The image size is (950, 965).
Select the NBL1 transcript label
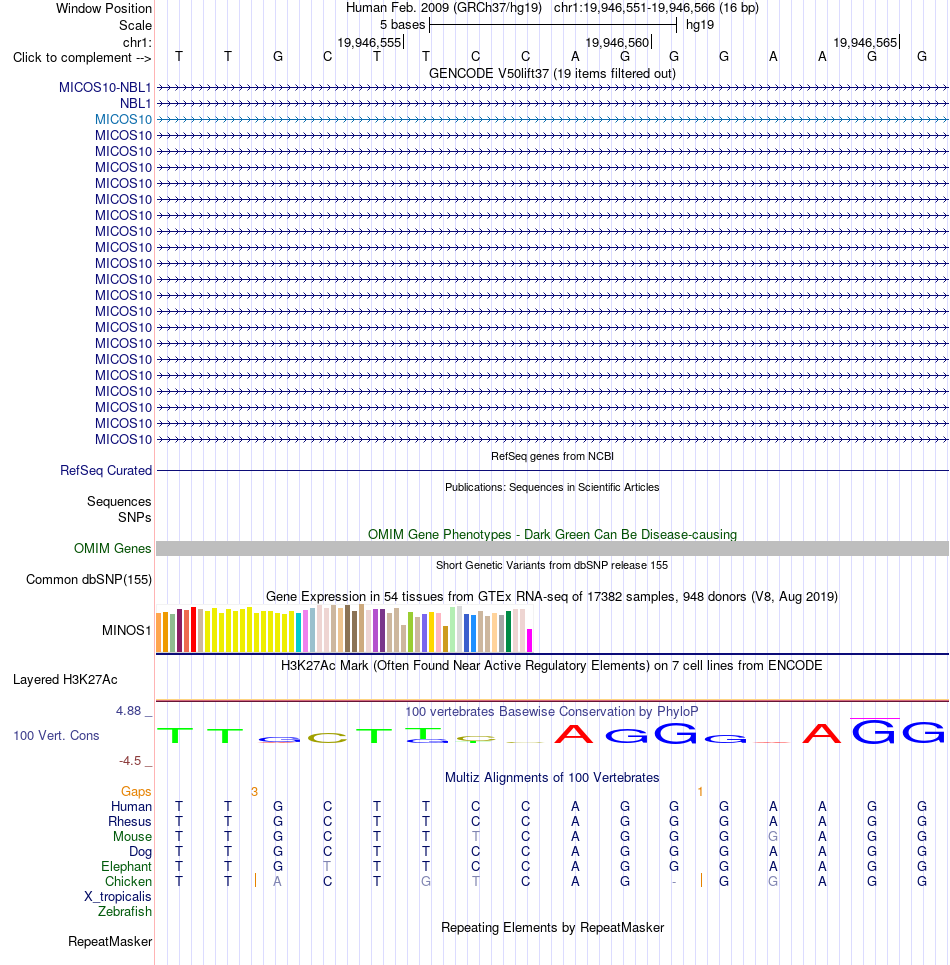pyautogui.click(x=135, y=103)
